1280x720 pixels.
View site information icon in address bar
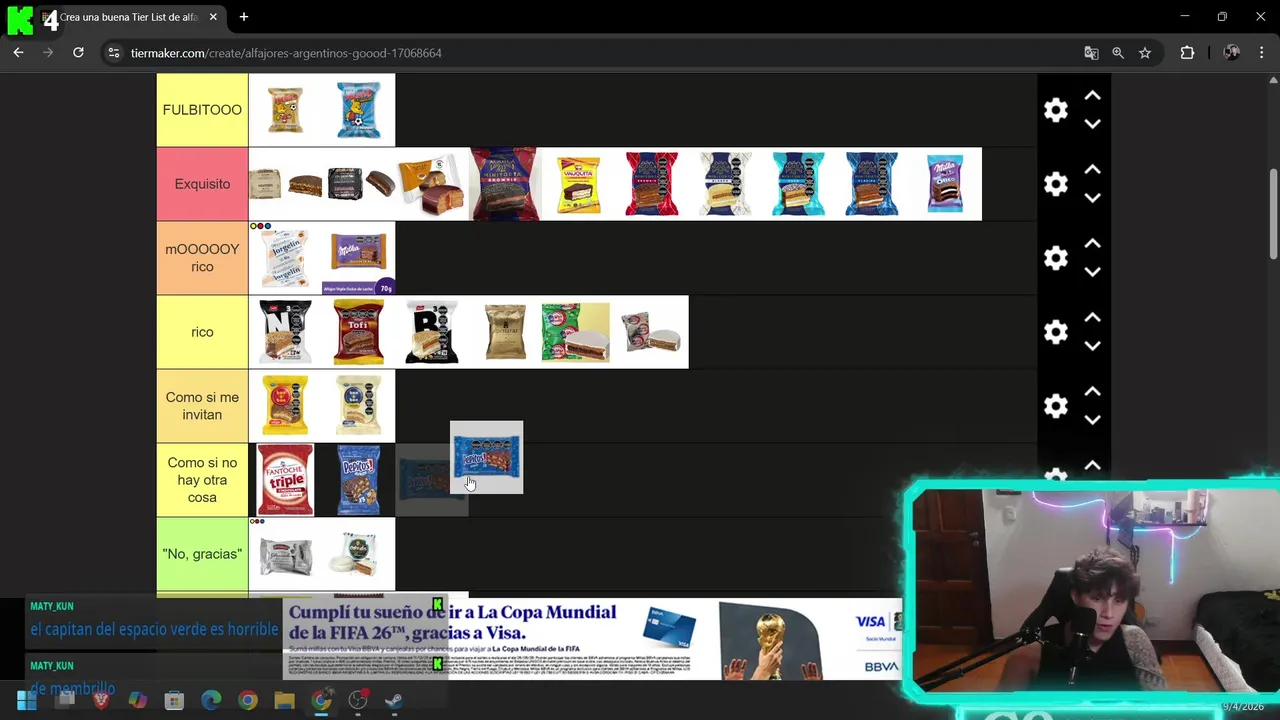tap(114, 53)
